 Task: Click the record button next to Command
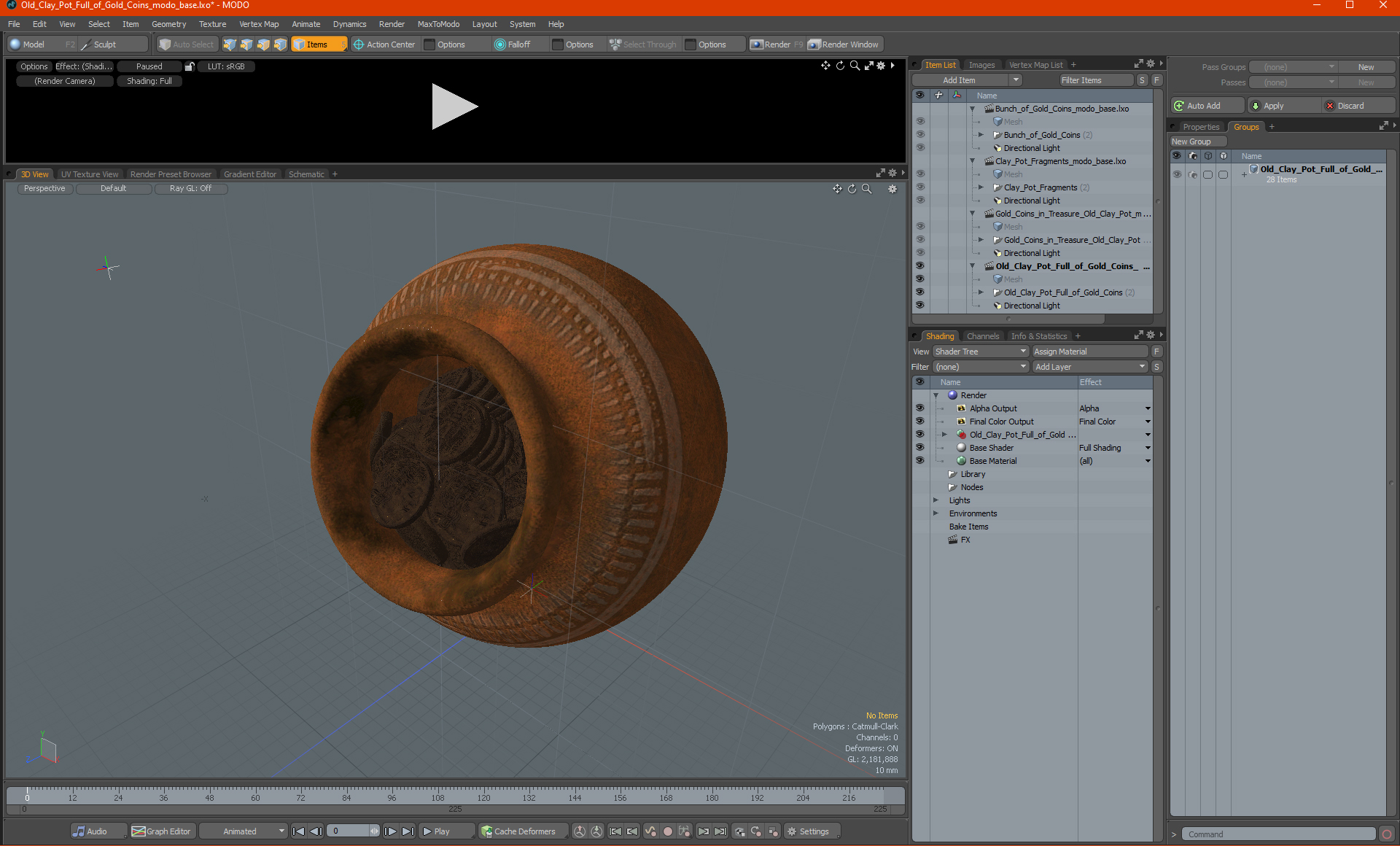click(x=1386, y=834)
